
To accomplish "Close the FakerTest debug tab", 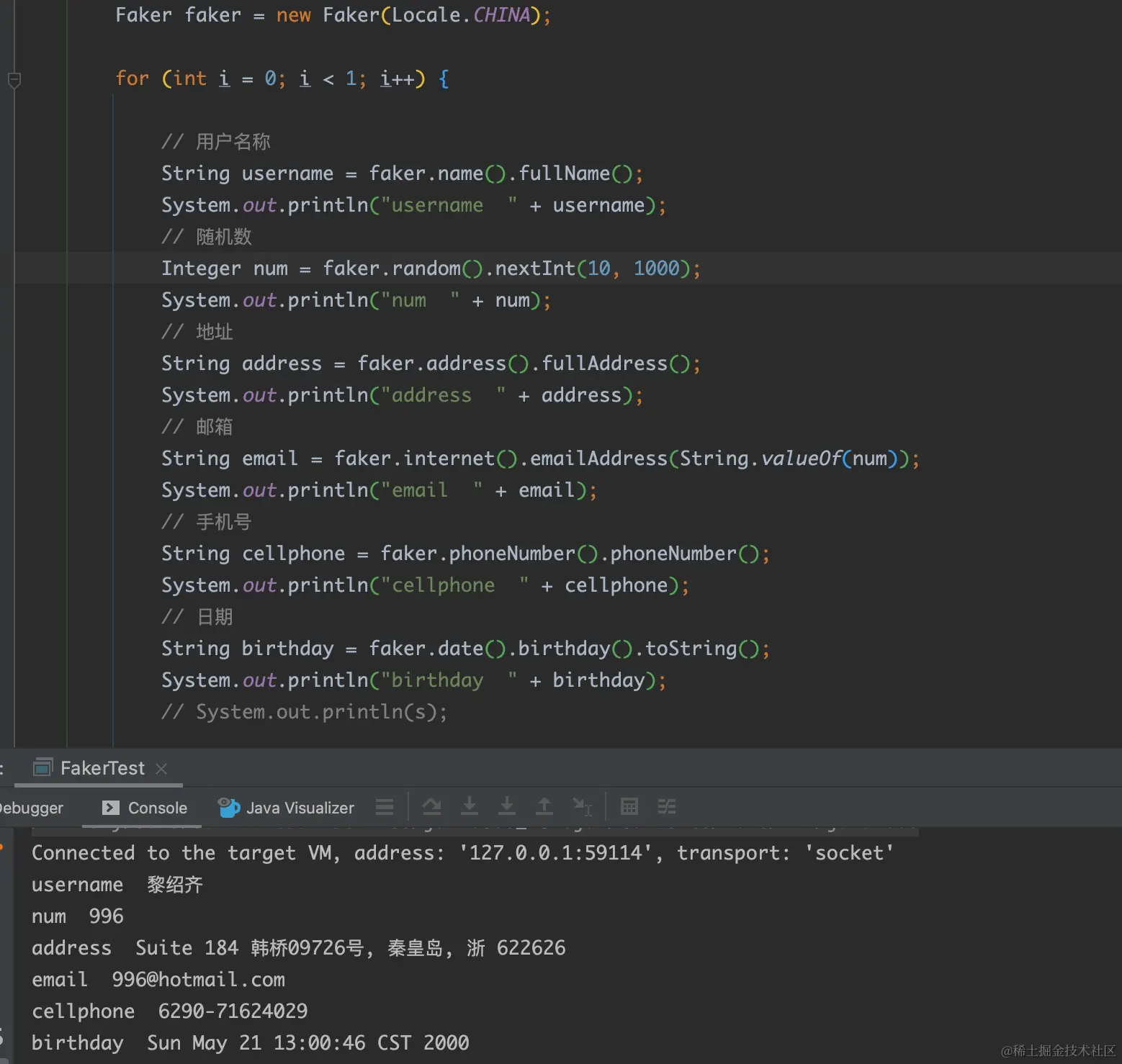I will (x=161, y=769).
